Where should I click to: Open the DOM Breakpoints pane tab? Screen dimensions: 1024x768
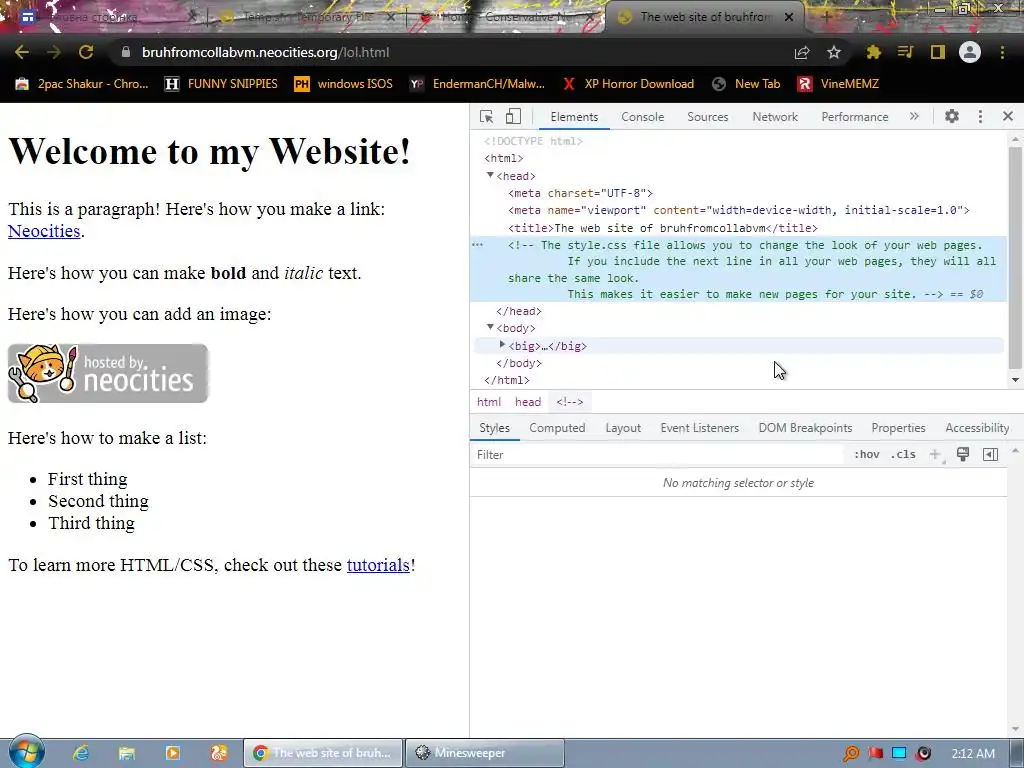click(x=805, y=428)
